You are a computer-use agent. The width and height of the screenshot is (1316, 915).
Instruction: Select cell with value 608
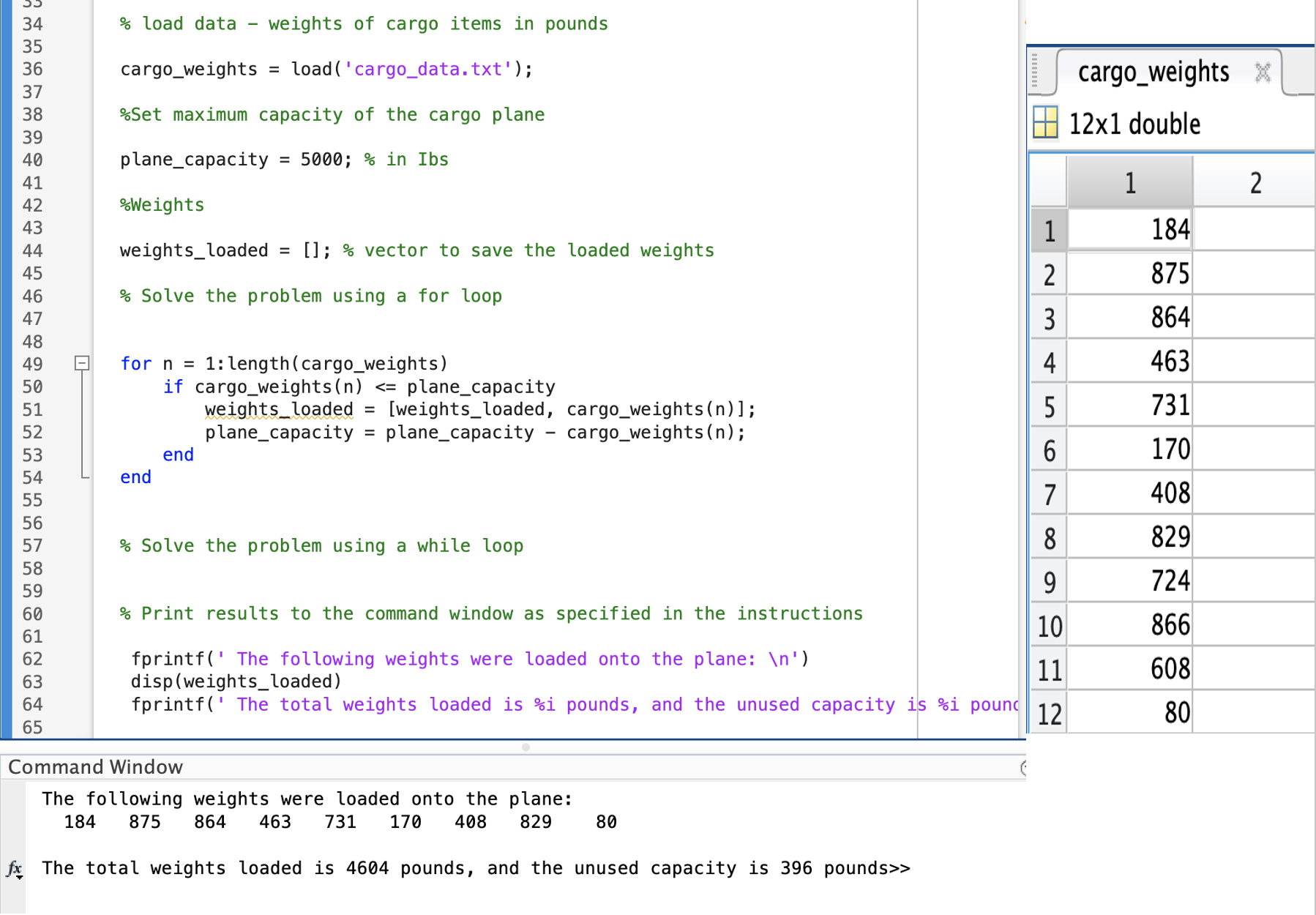click(x=1130, y=669)
